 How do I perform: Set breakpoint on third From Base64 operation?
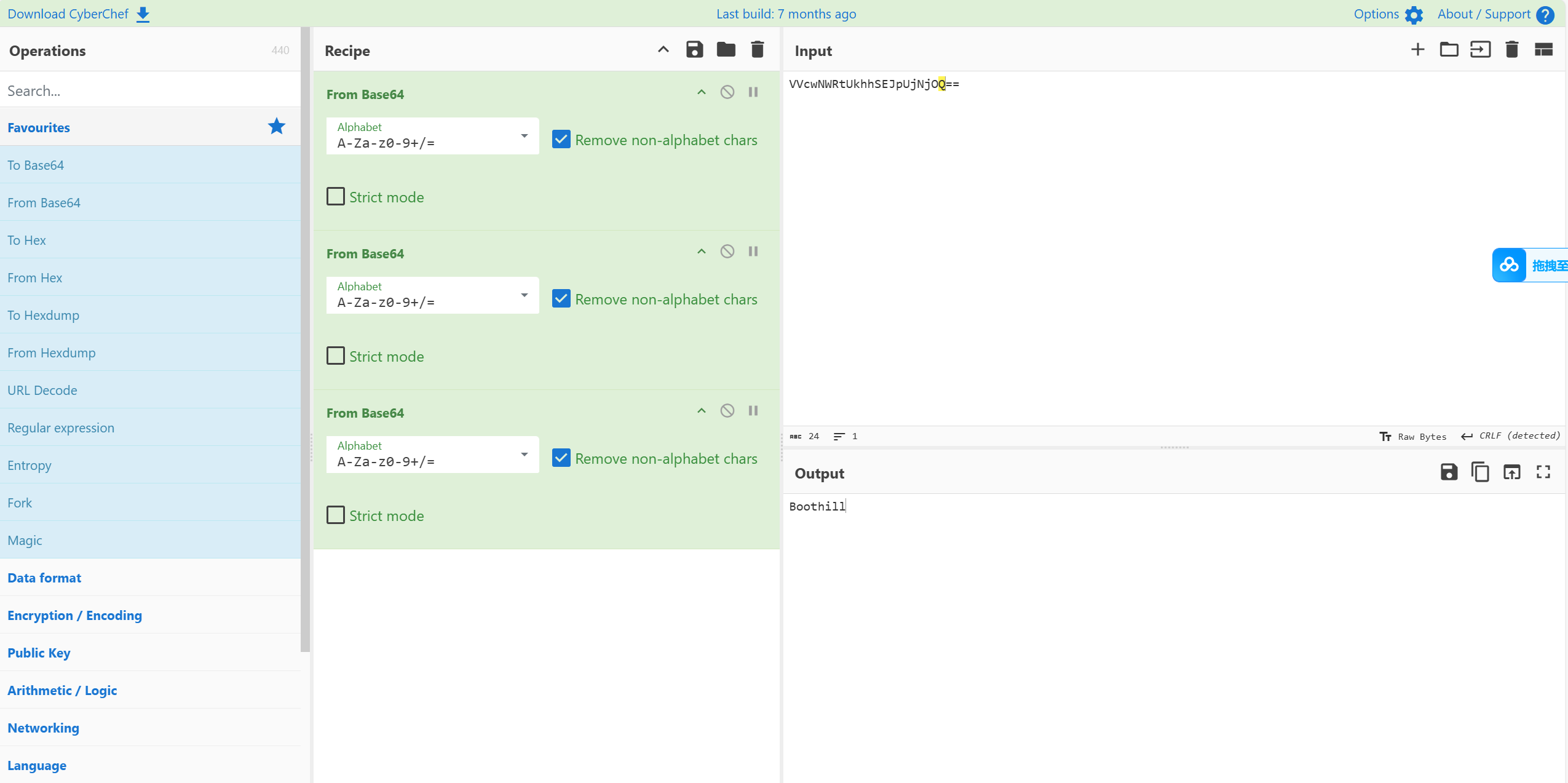(753, 411)
